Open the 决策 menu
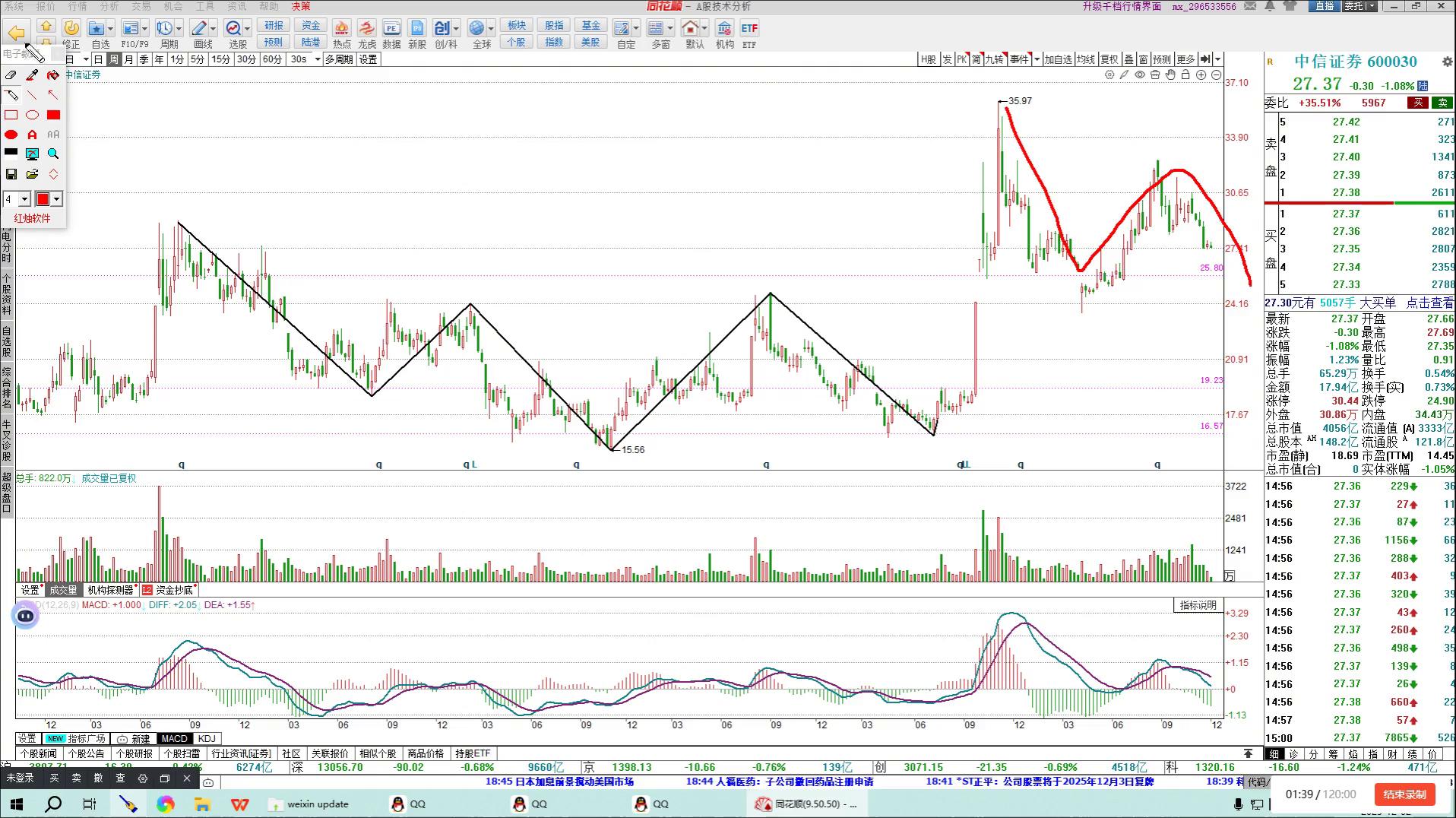The height and width of the screenshot is (818, 1456). 301,6
